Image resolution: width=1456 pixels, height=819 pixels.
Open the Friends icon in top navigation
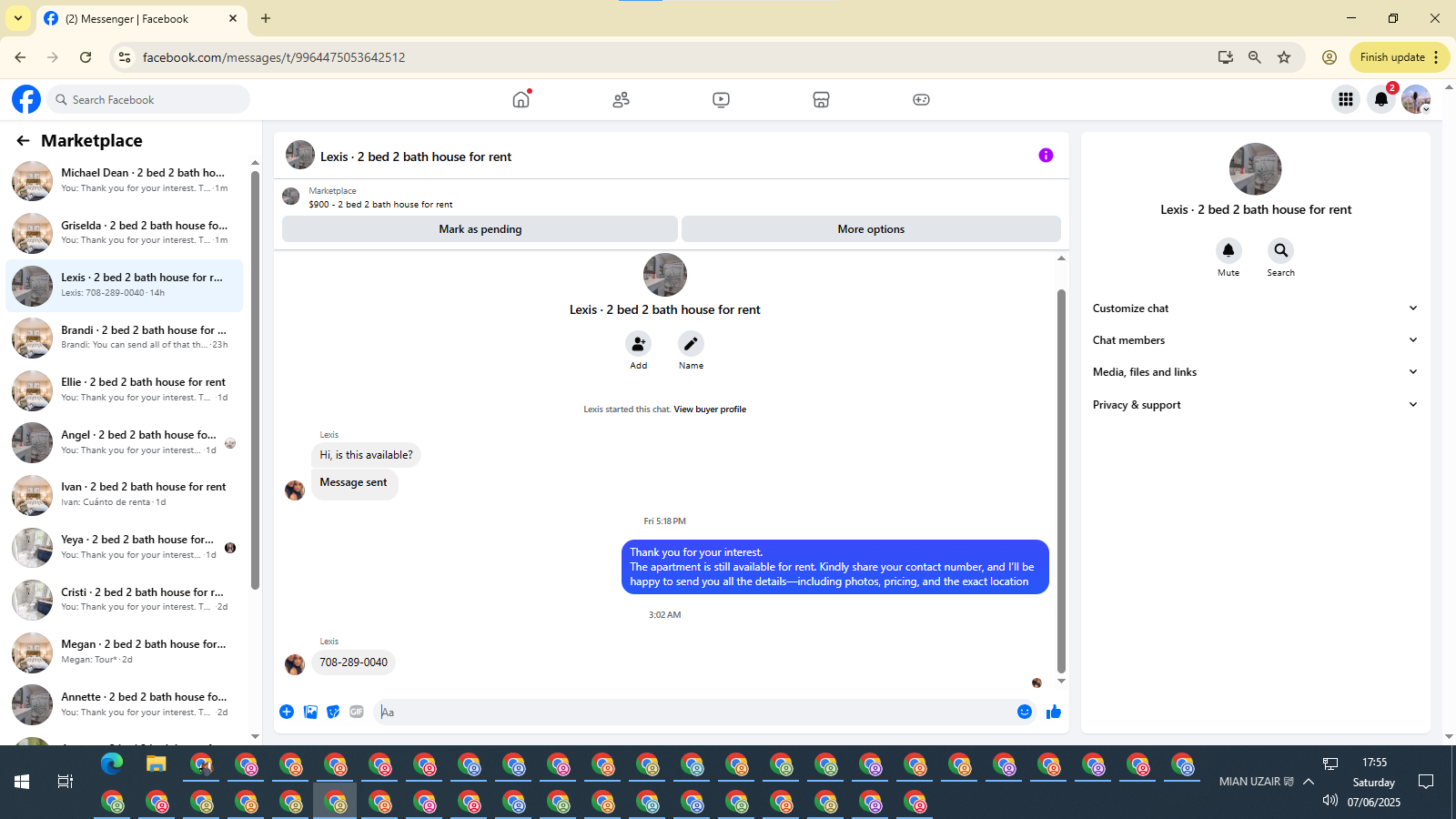coord(621,99)
